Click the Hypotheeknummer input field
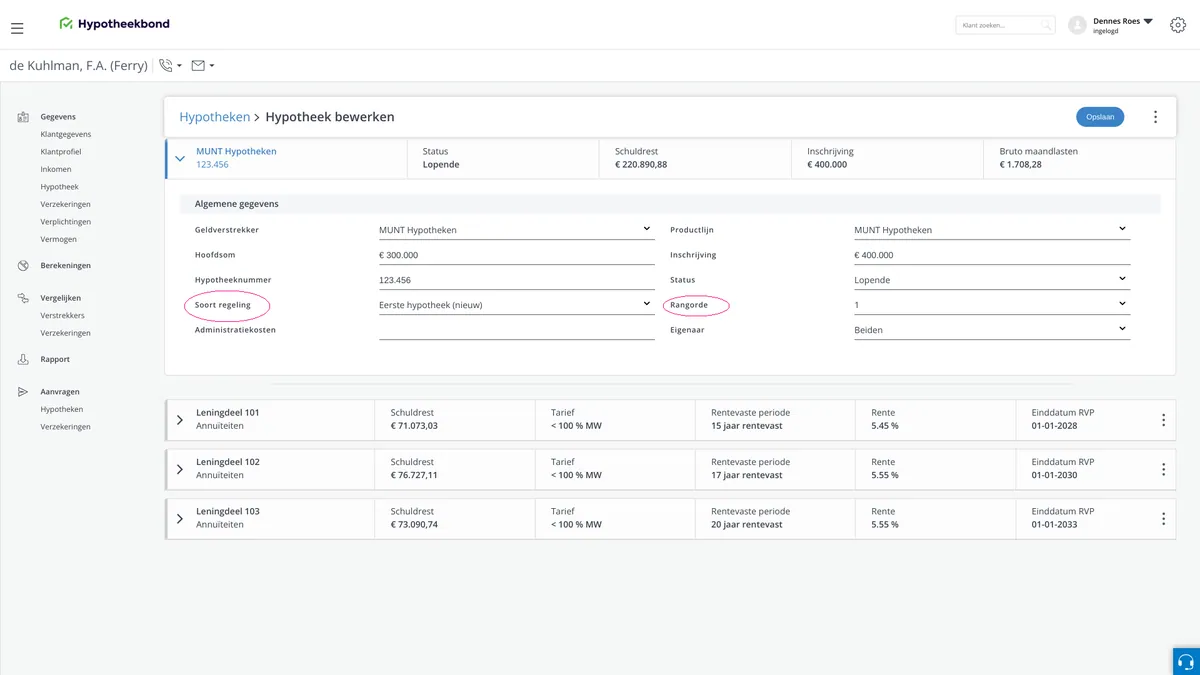1200x675 pixels. pyautogui.click(x=516, y=280)
